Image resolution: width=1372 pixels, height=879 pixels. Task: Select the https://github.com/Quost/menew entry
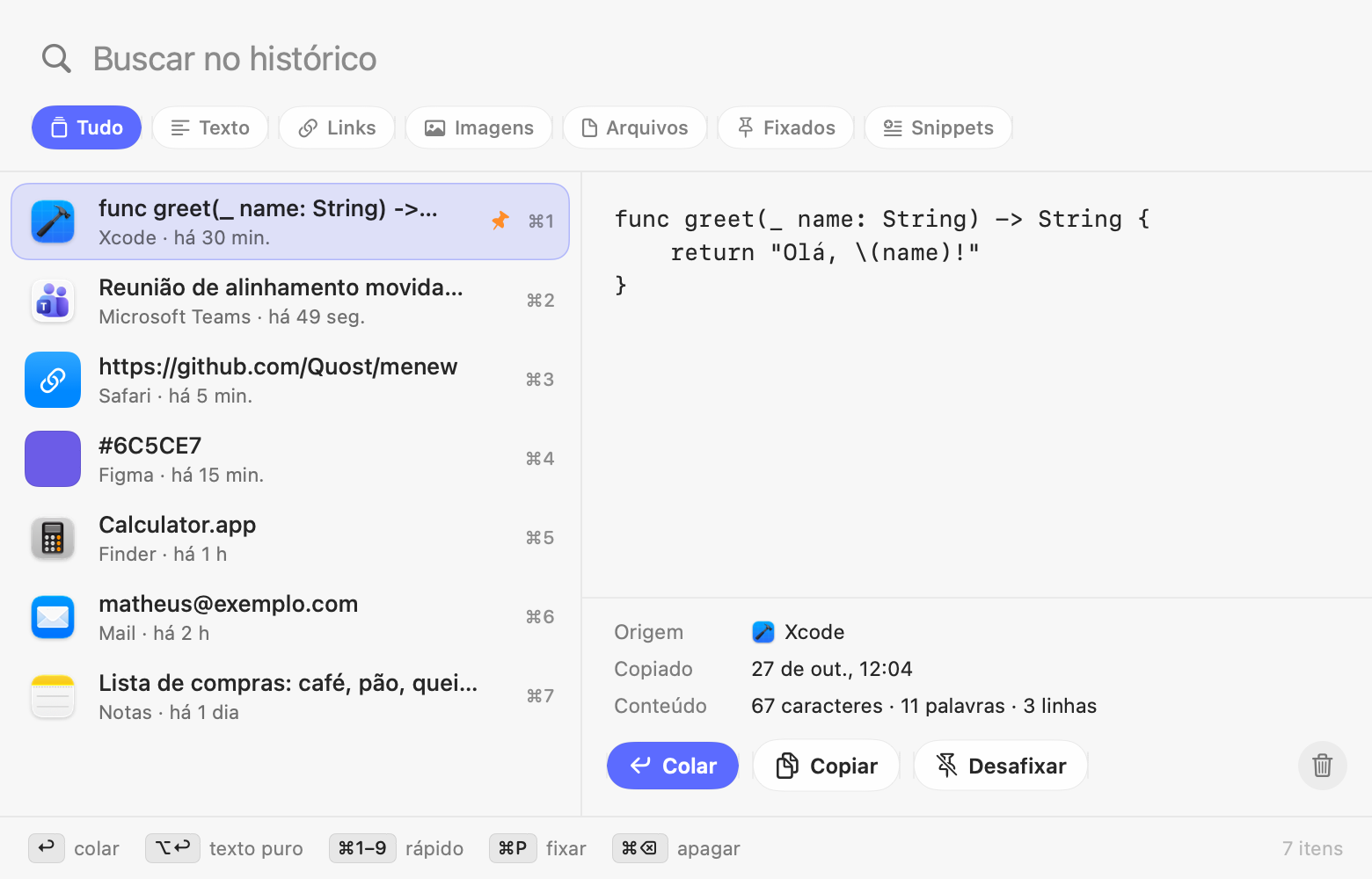290,380
